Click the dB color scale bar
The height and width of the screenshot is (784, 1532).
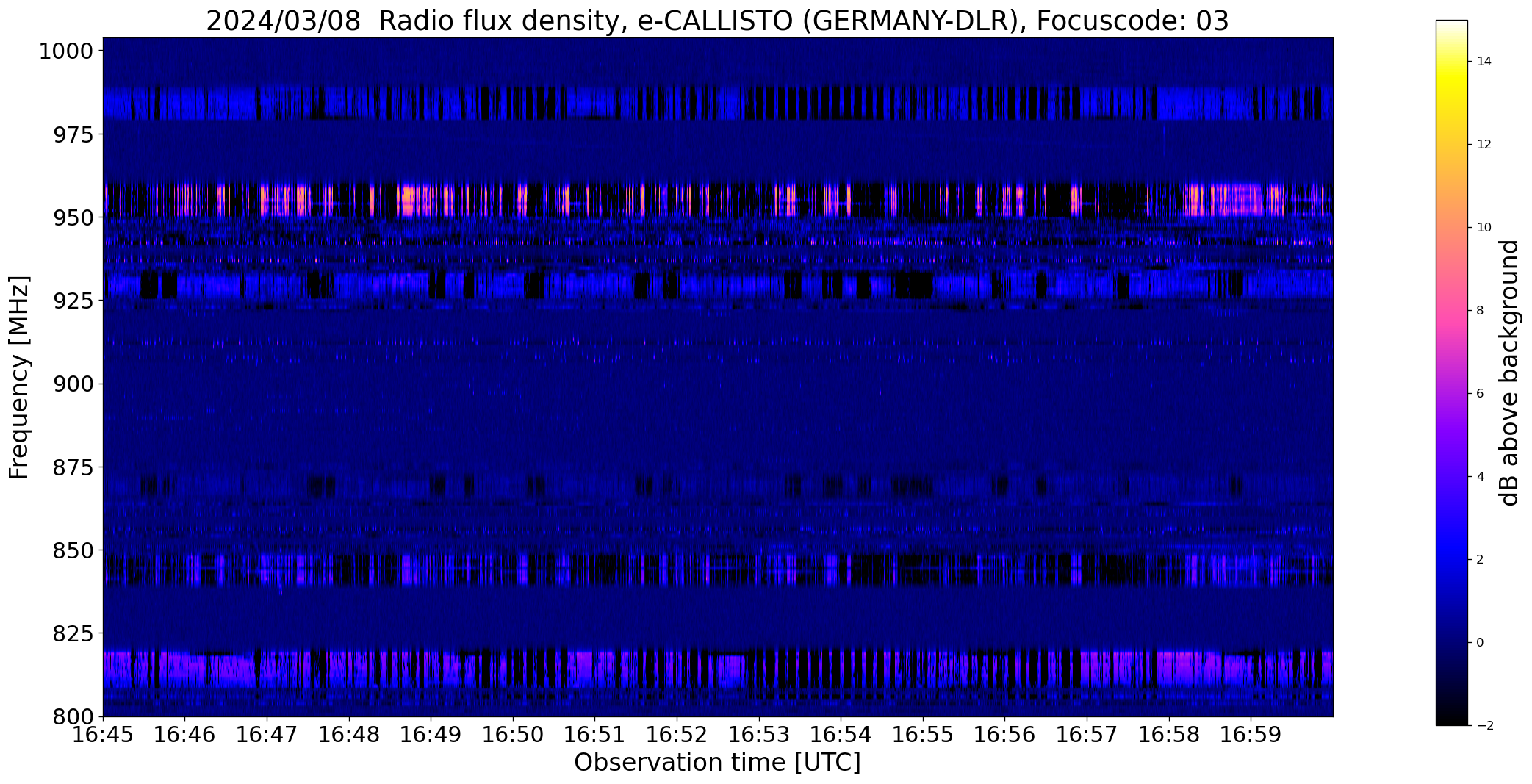pyautogui.click(x=1451, y=373)
